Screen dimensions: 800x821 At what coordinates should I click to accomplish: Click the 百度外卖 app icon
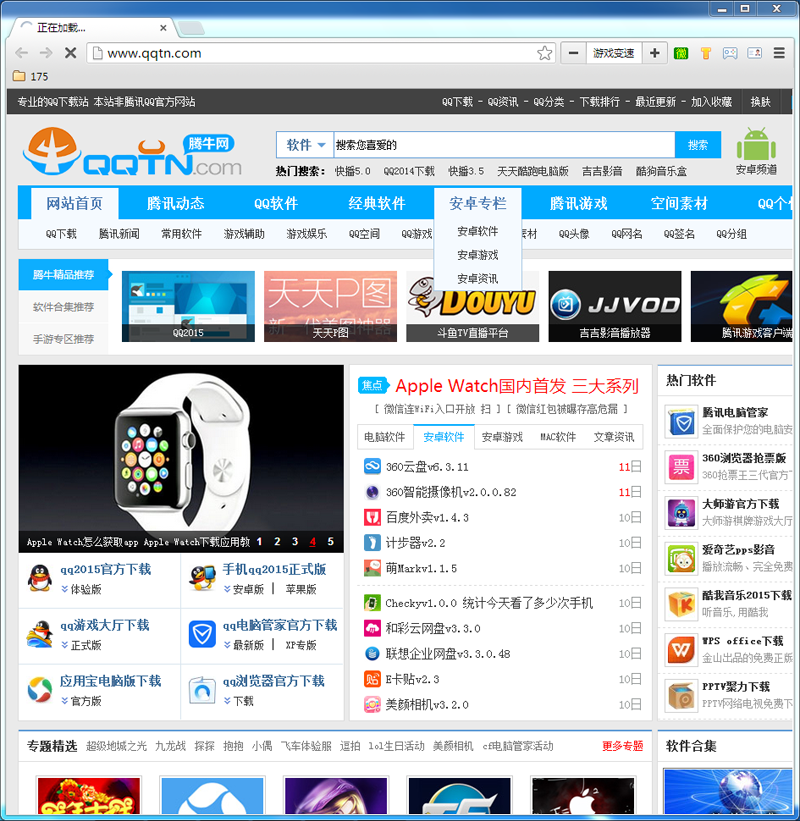coord(372,517)
